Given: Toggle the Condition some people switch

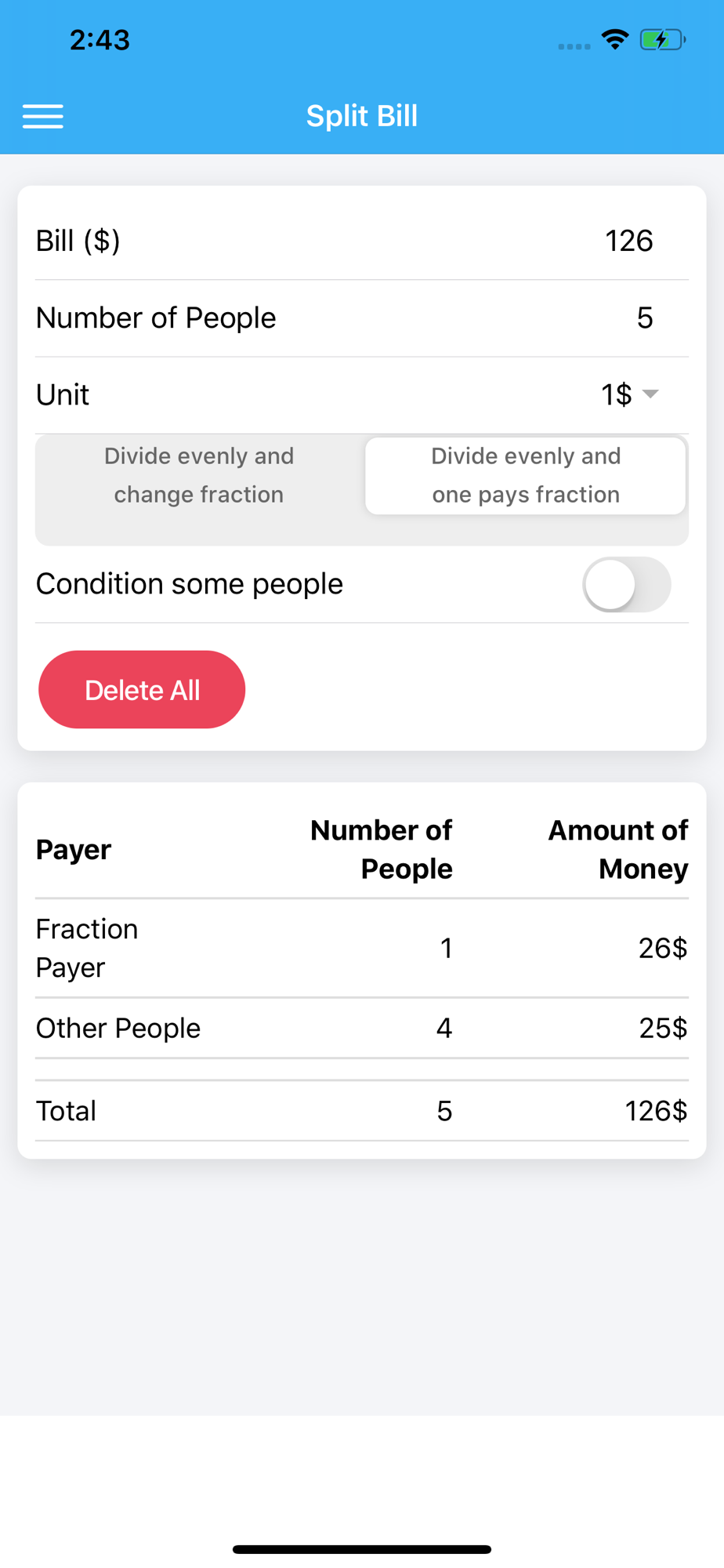Looking at the screenshot, I should coord(626,585).
